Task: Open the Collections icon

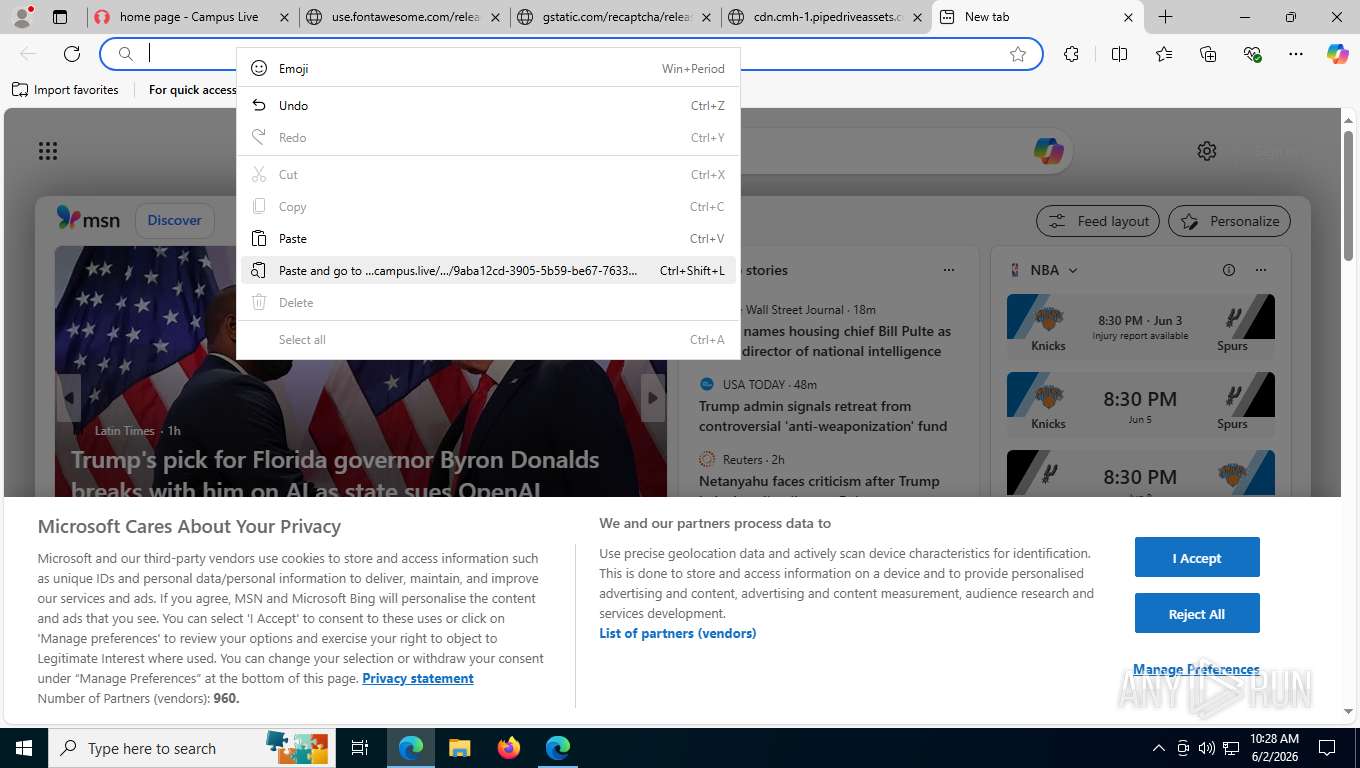Action: [1208, 54]
